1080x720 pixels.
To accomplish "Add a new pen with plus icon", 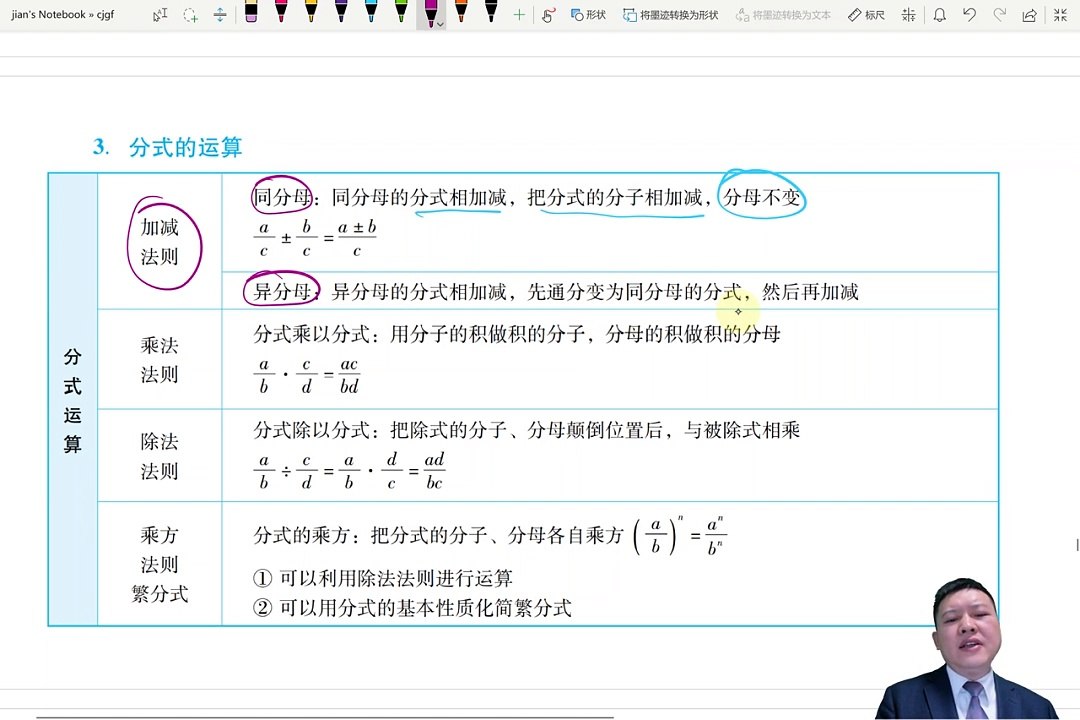I will point(519,14).
